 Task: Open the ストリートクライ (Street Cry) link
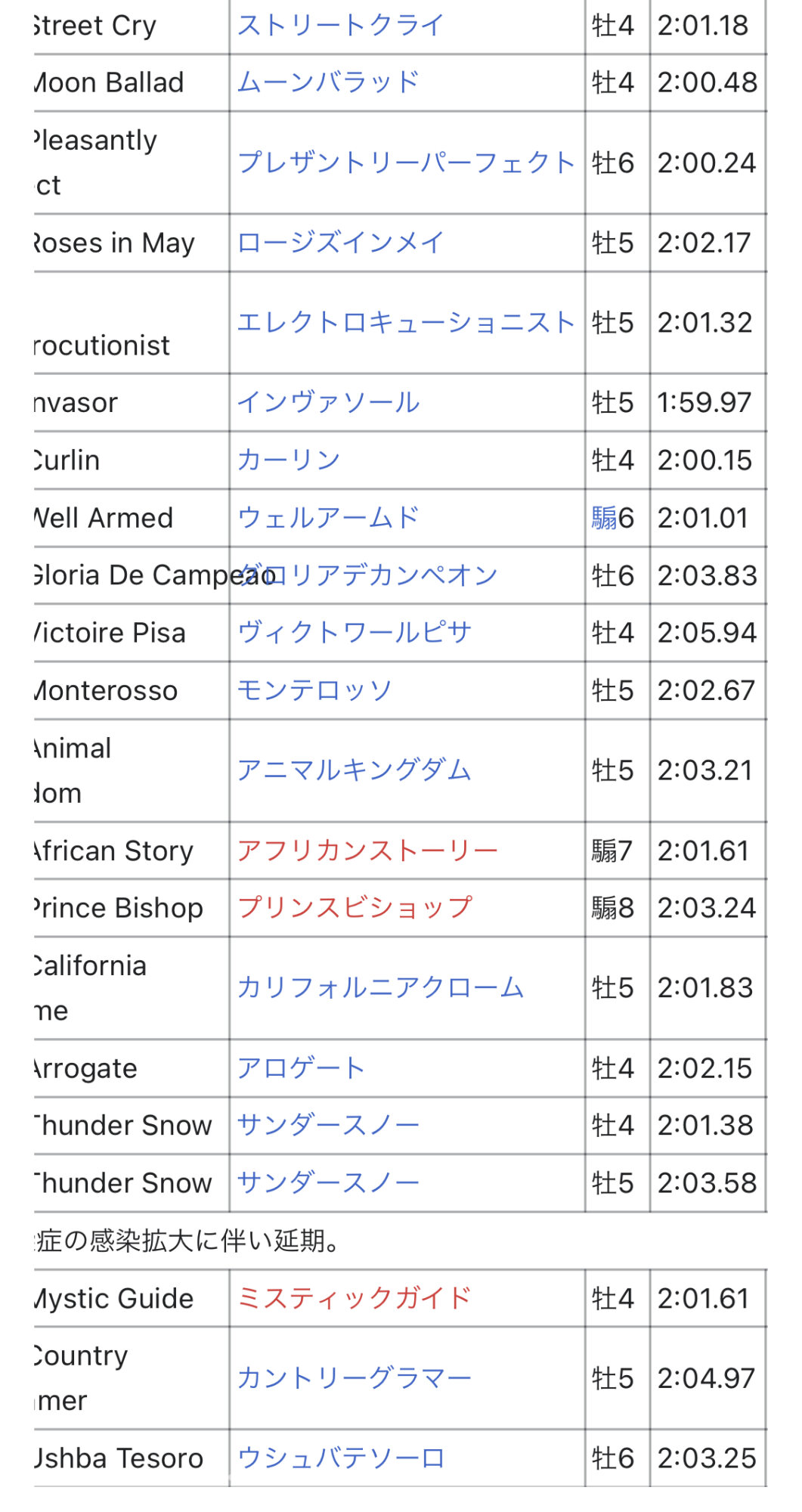tap(340, 26)
